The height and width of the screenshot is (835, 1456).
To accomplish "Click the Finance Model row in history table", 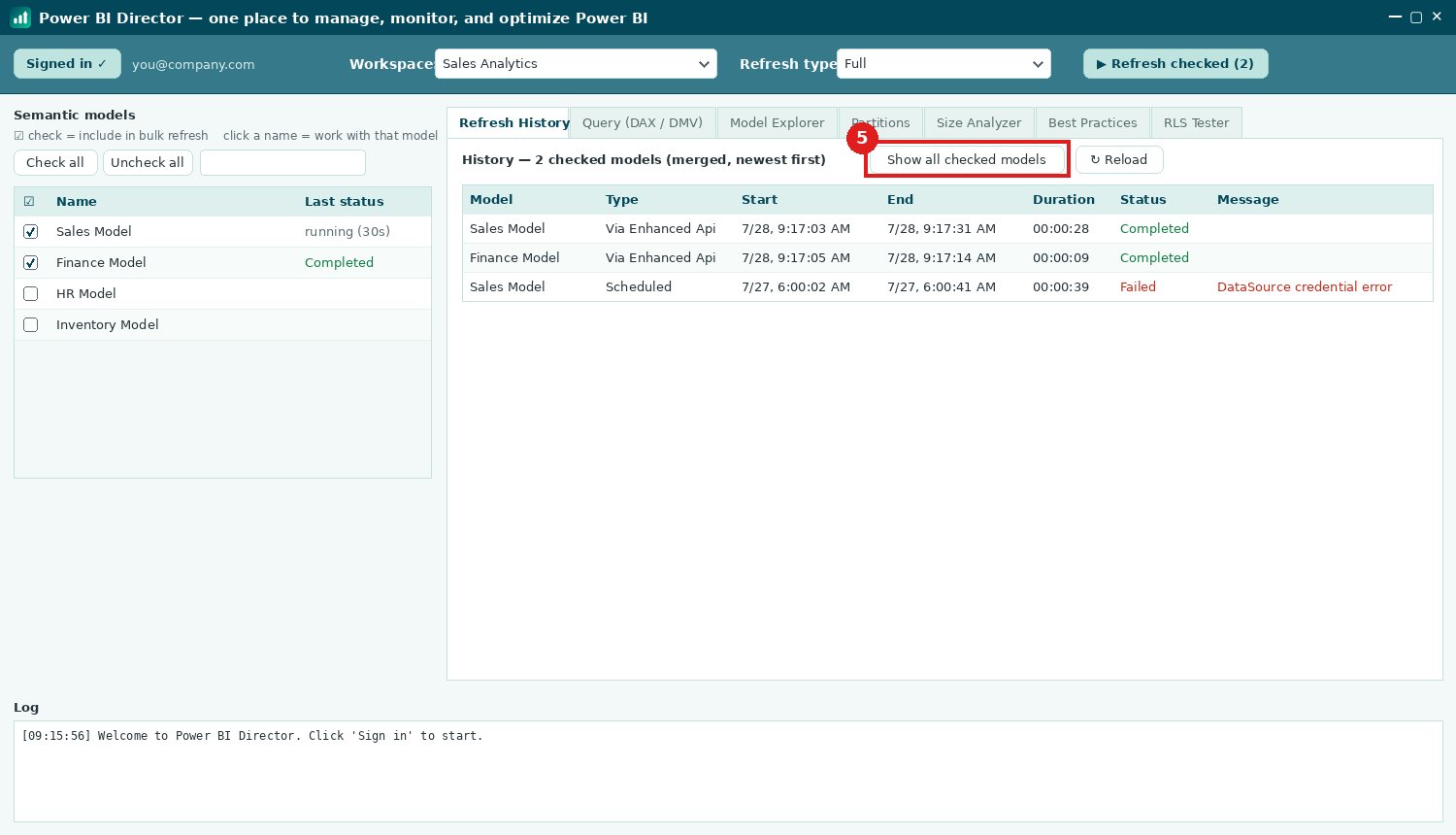I will [x=947, y=257].
